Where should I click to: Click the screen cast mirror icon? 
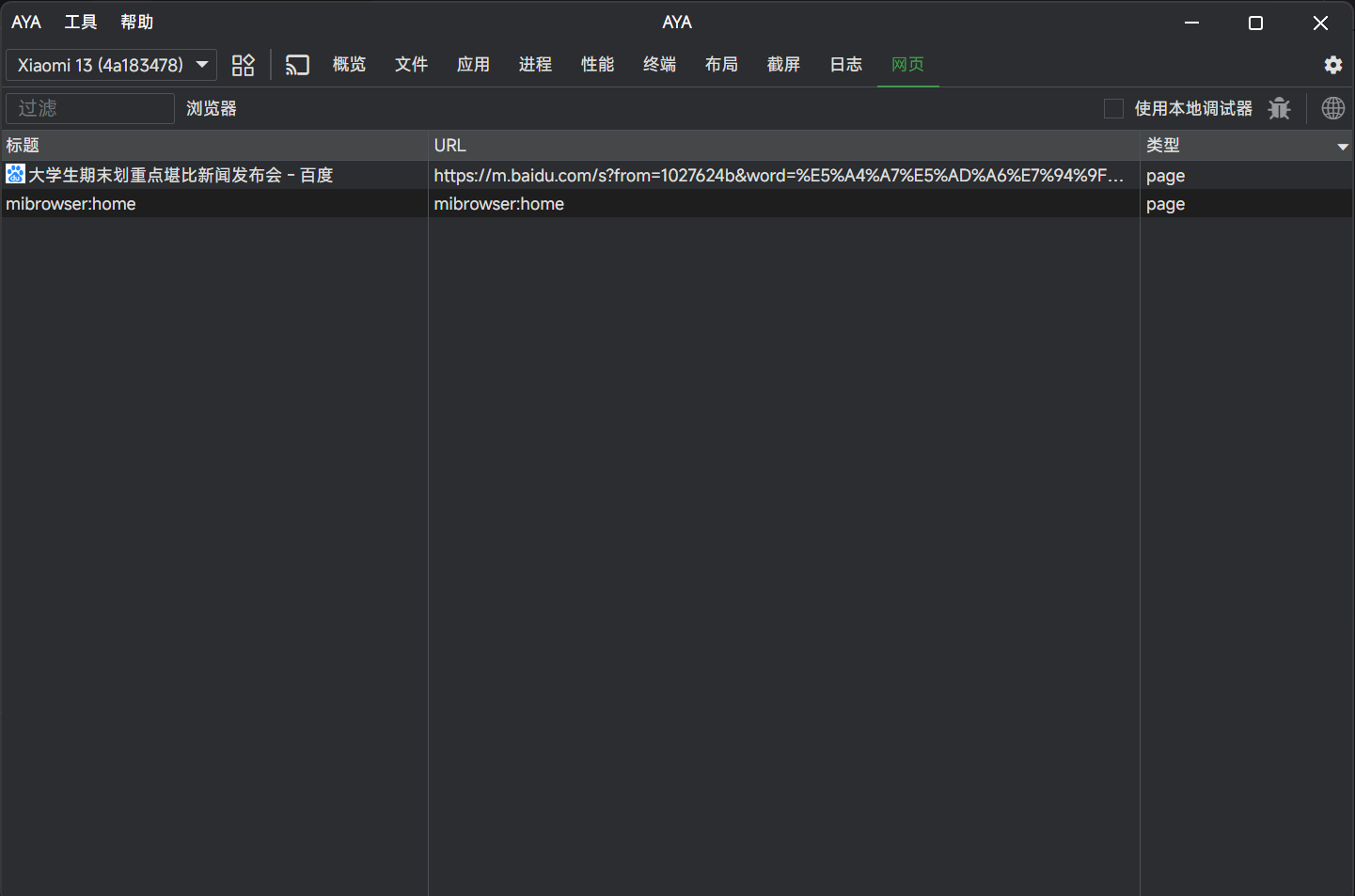click(297, 65)
